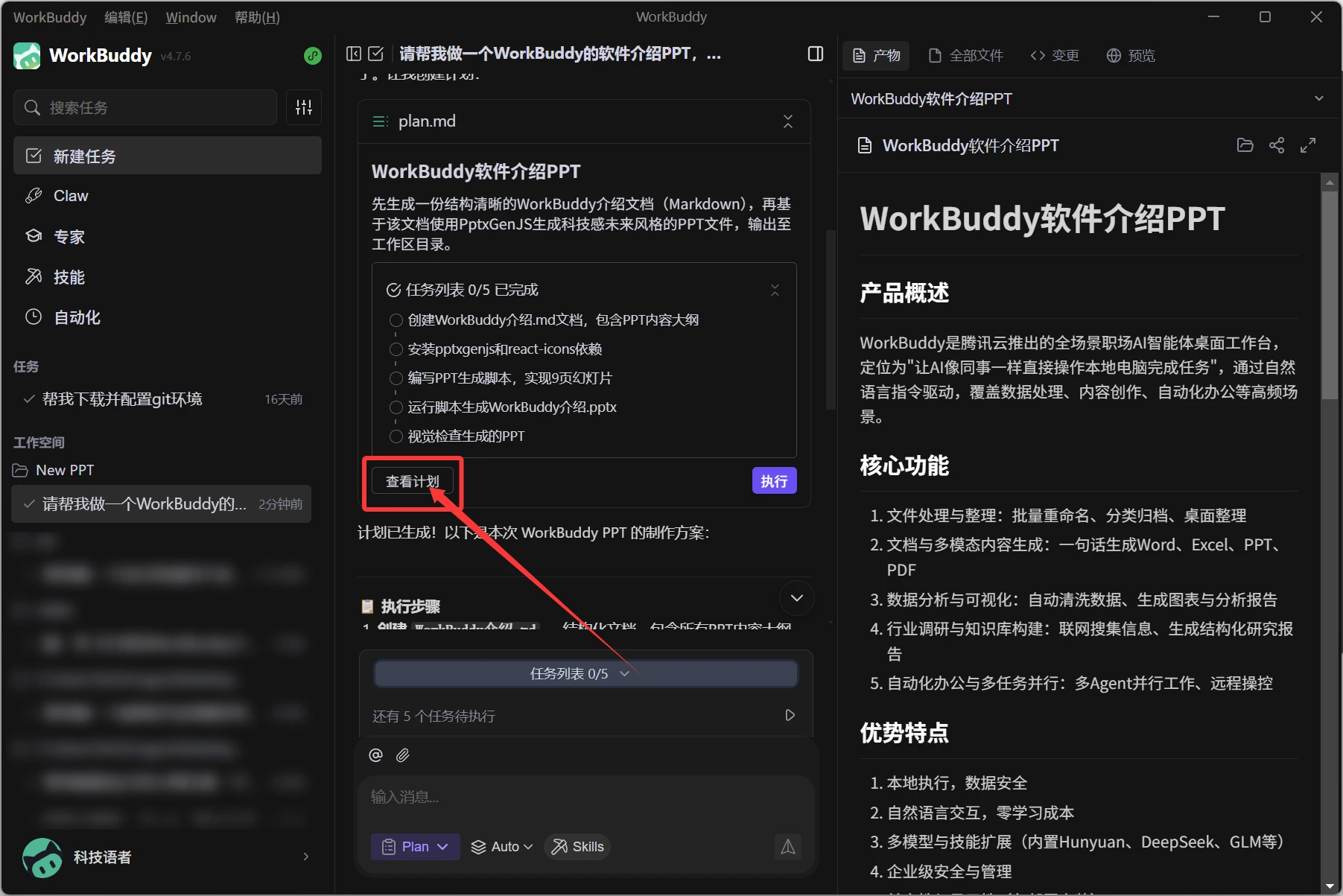The image size is (1343, 896).
Task: Click the 查看计划 button
Action: (413, 482)
